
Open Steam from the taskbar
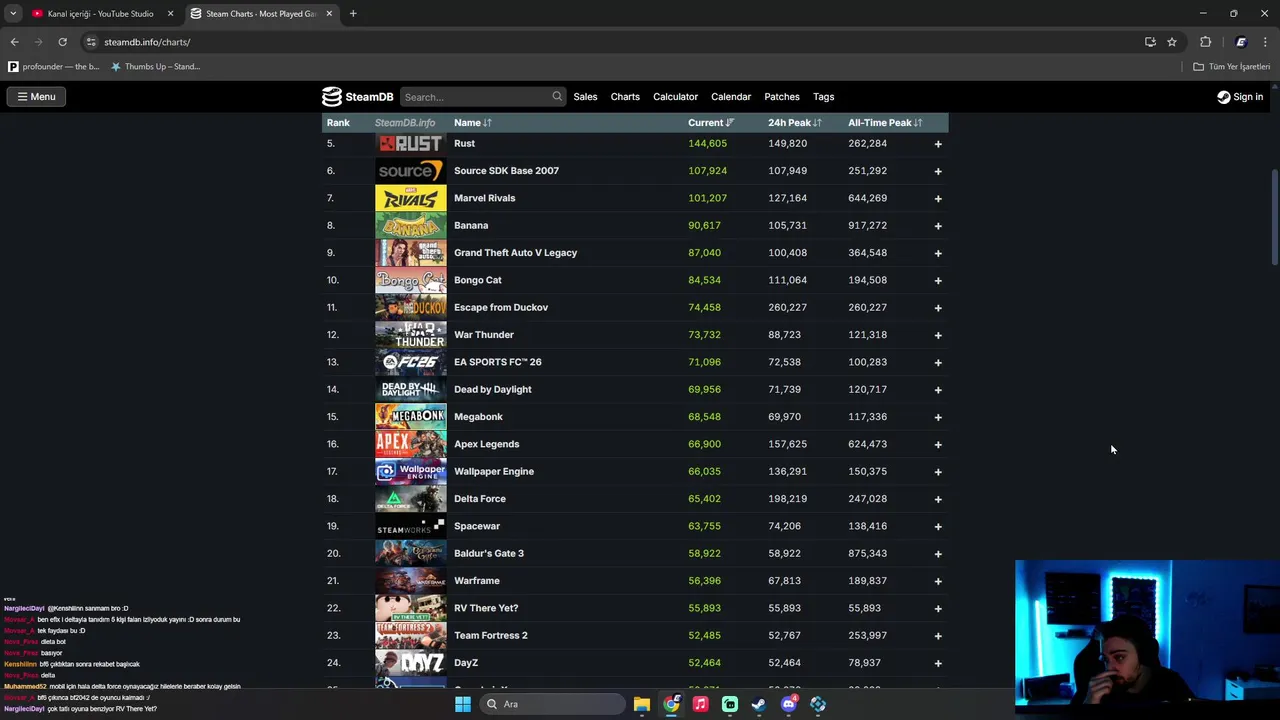[x=759, y=704]
